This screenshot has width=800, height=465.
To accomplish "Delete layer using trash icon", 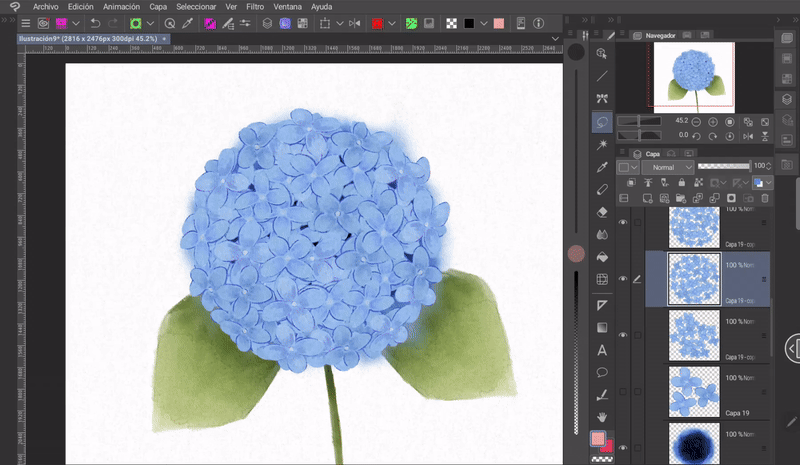I will [x=763, y=199].
